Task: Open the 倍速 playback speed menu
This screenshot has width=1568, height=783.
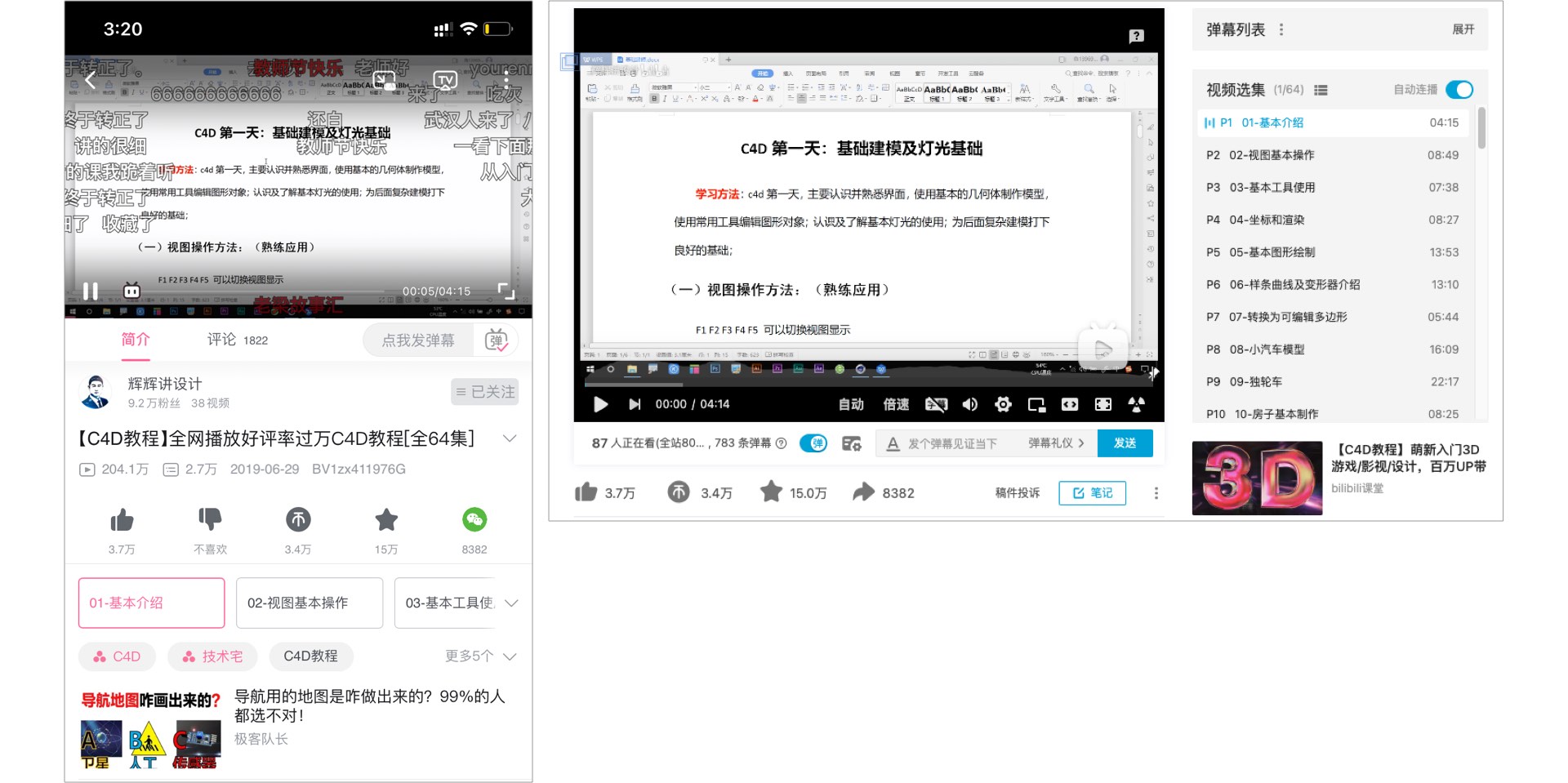Action: pyautogui.click(x=896, y=404)
